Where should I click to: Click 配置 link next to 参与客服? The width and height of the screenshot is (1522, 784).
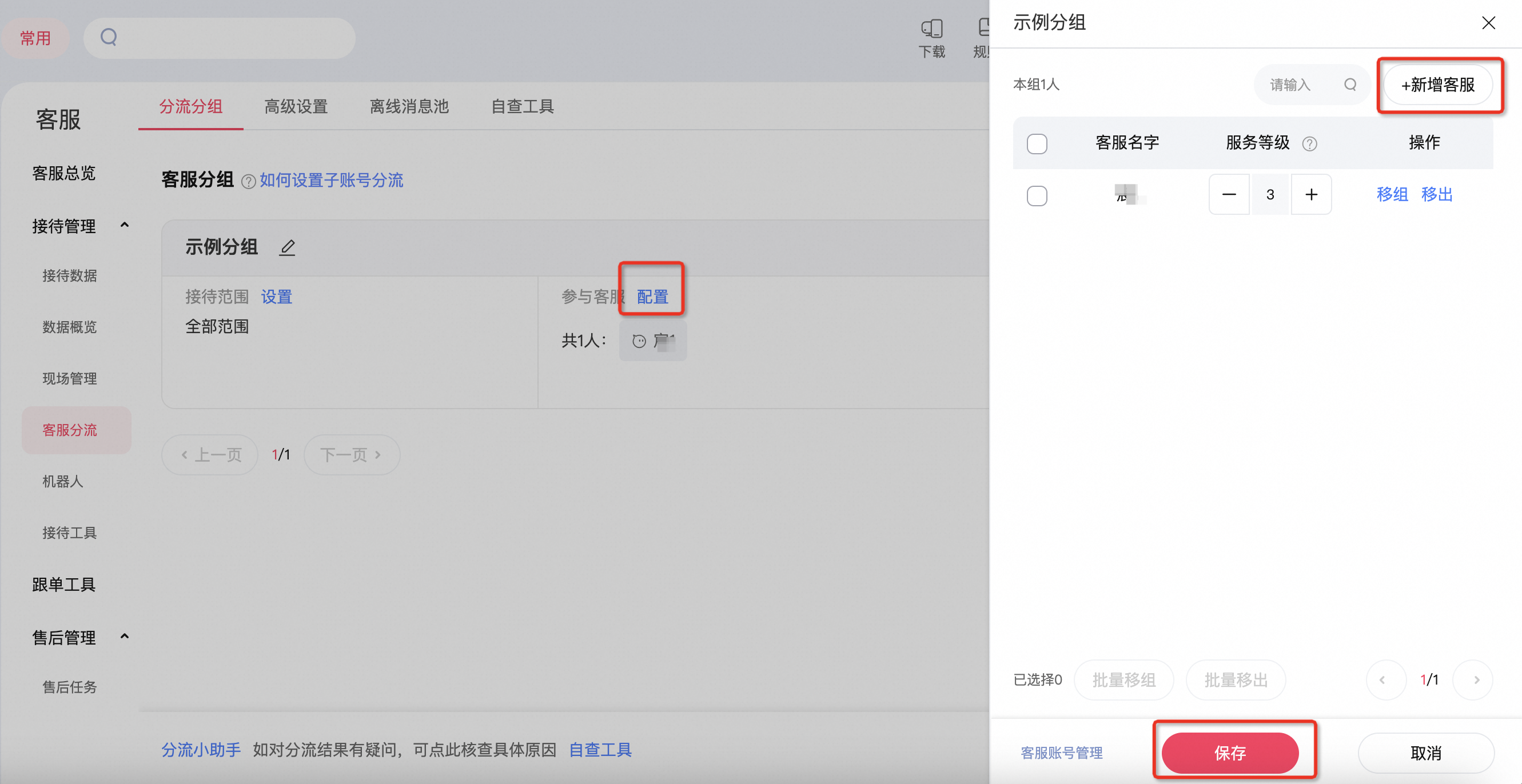(652, 297)
